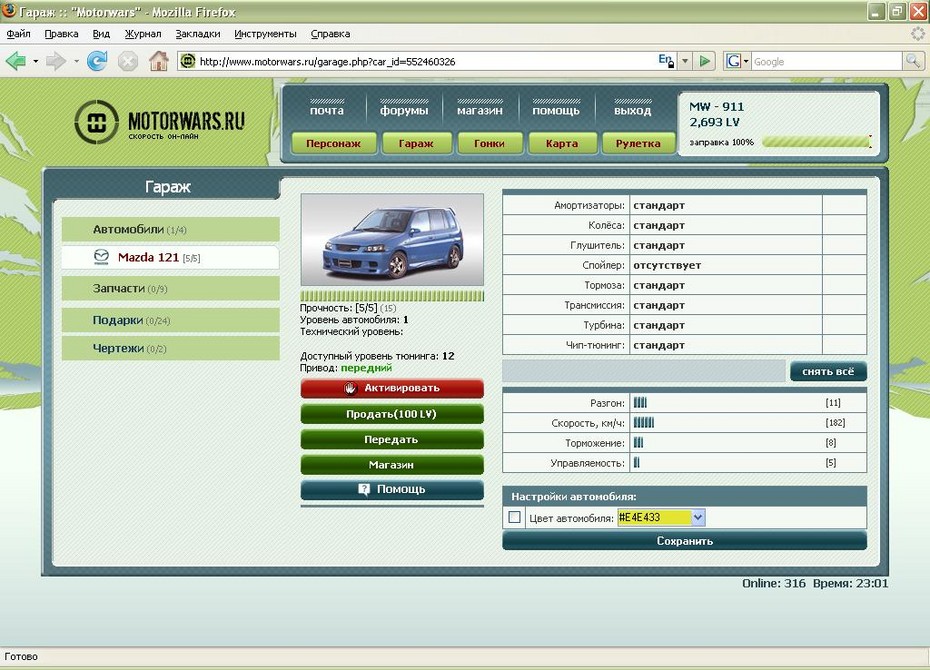Click the Сохранить button
930x670 pixels.
(684, 541)
